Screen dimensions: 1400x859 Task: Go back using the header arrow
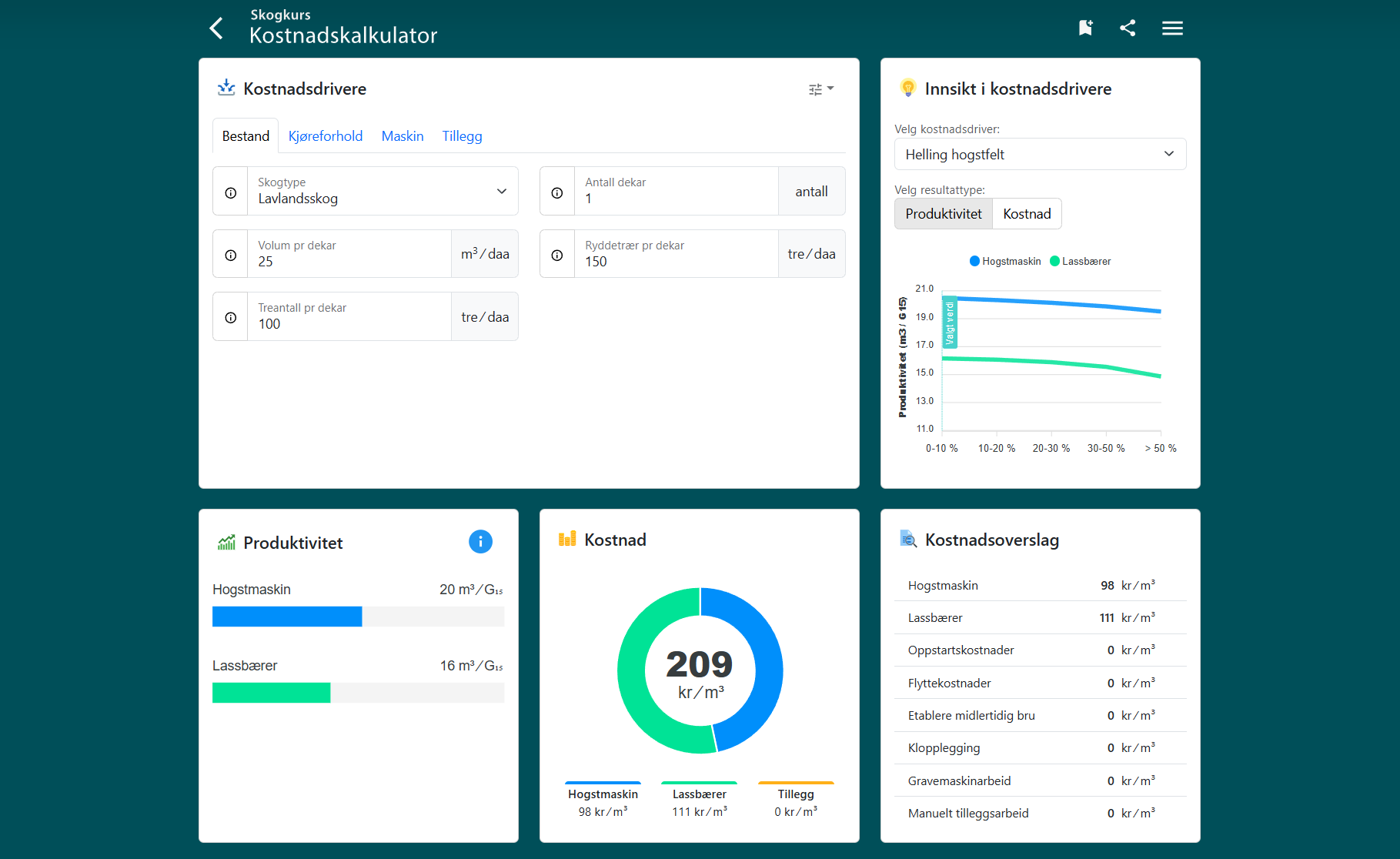tap(216, 28)
